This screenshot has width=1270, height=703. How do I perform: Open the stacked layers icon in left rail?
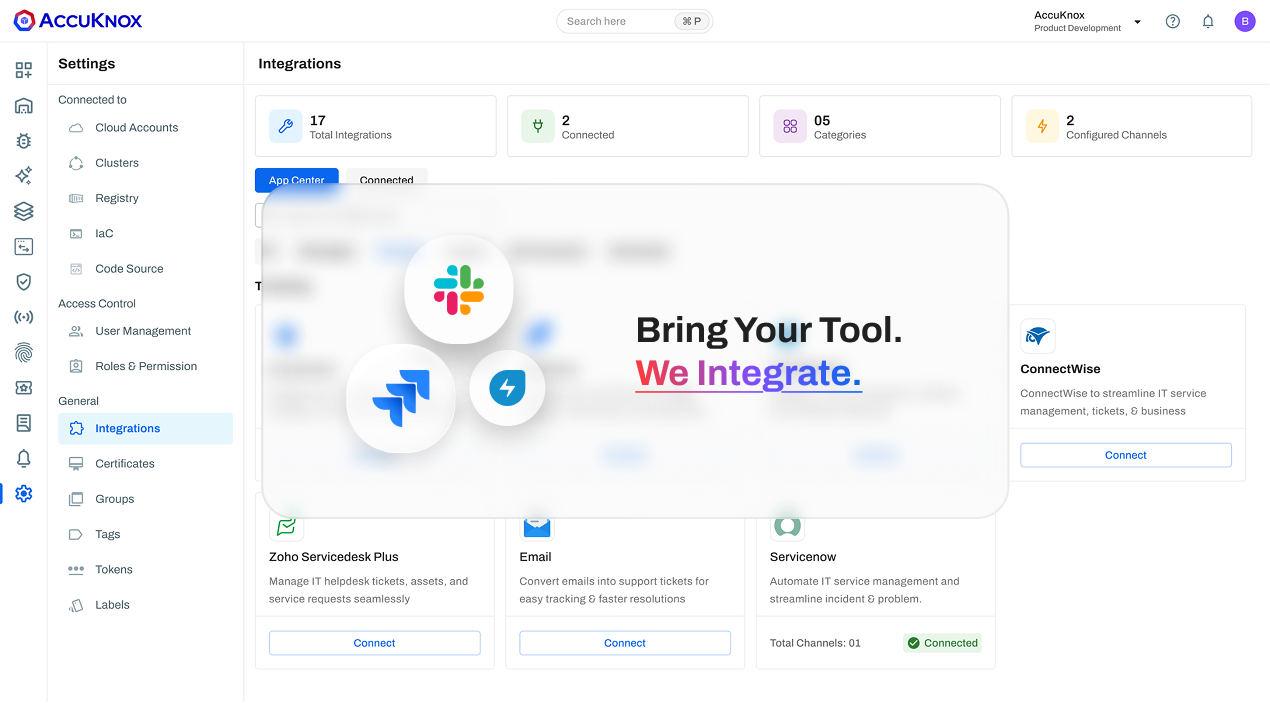[24, 211]
